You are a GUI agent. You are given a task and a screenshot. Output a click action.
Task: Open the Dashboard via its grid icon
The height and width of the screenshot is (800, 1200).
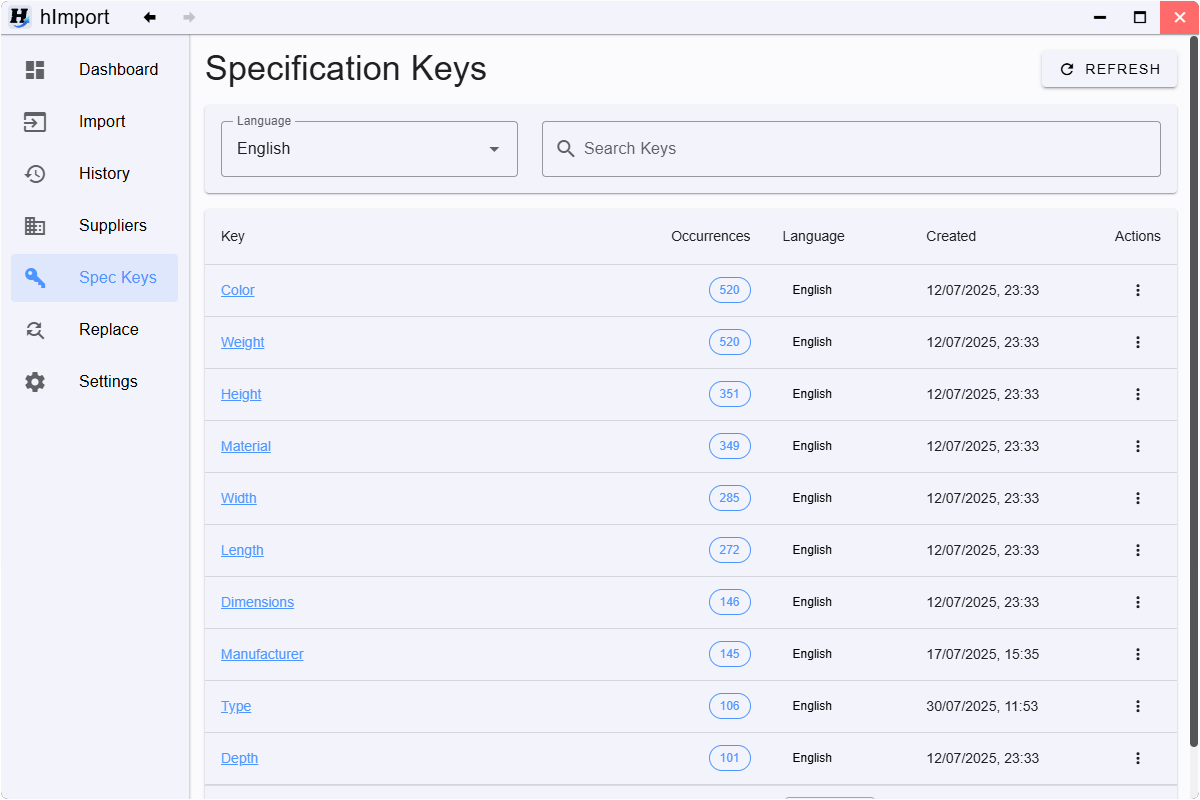click(35, 69)
